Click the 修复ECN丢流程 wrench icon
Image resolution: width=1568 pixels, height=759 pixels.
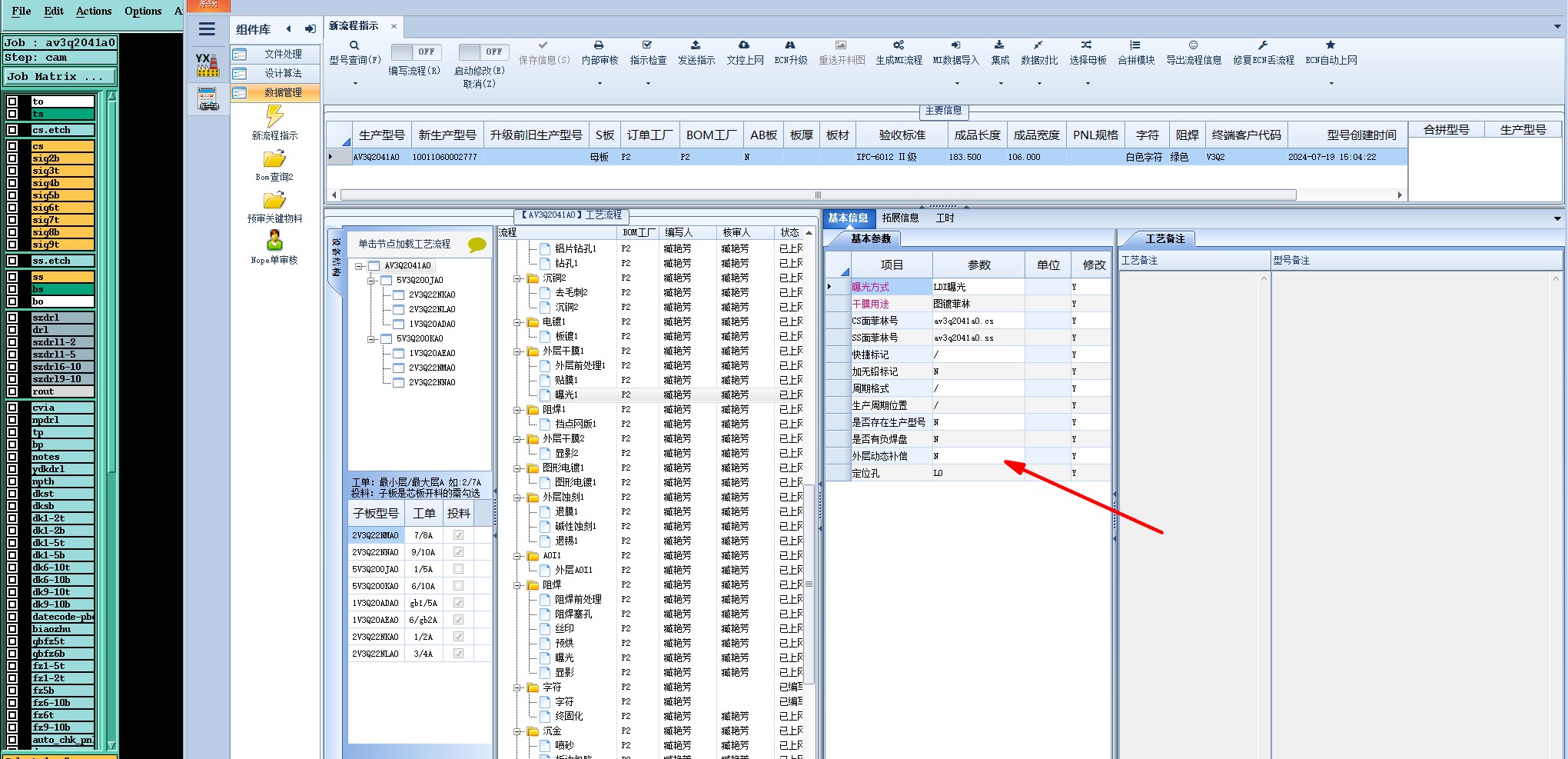1263,45
